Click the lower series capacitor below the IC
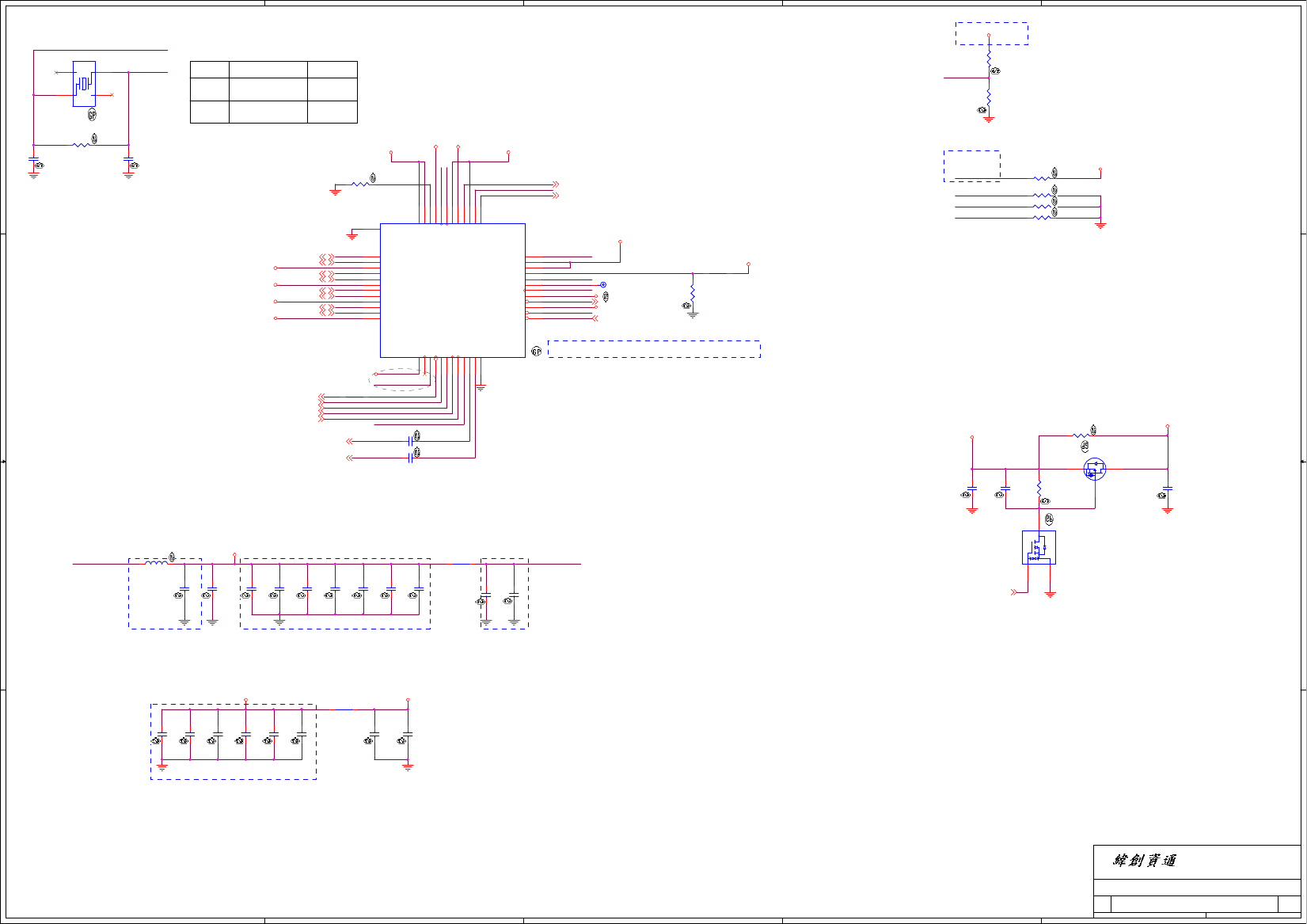This screenshot has height=924, width=1307. pos(410,458)
